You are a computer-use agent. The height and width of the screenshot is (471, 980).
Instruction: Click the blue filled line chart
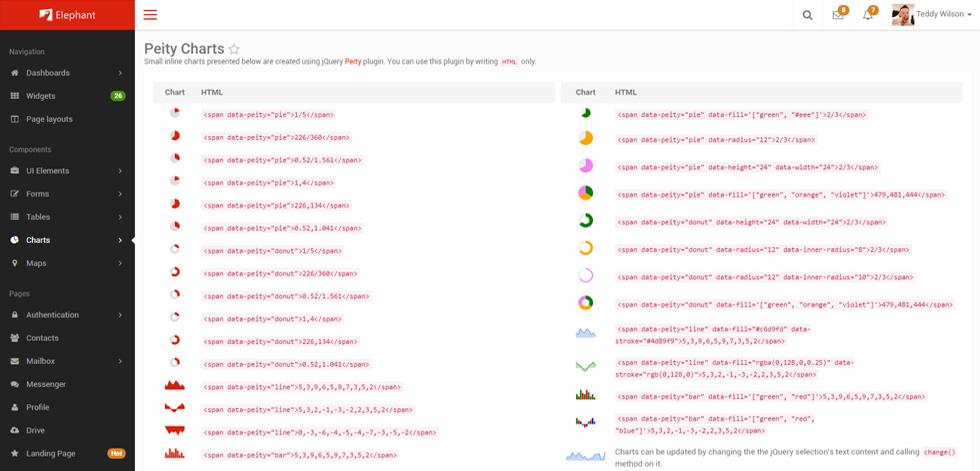tap(586, 333)
